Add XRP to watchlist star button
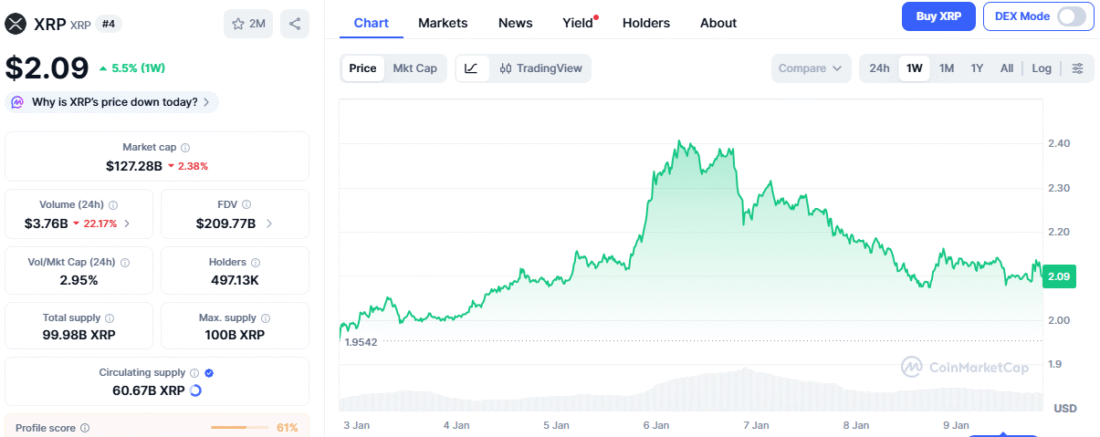This screenshot has height=437, width=1100. click(x=248, y=24)
